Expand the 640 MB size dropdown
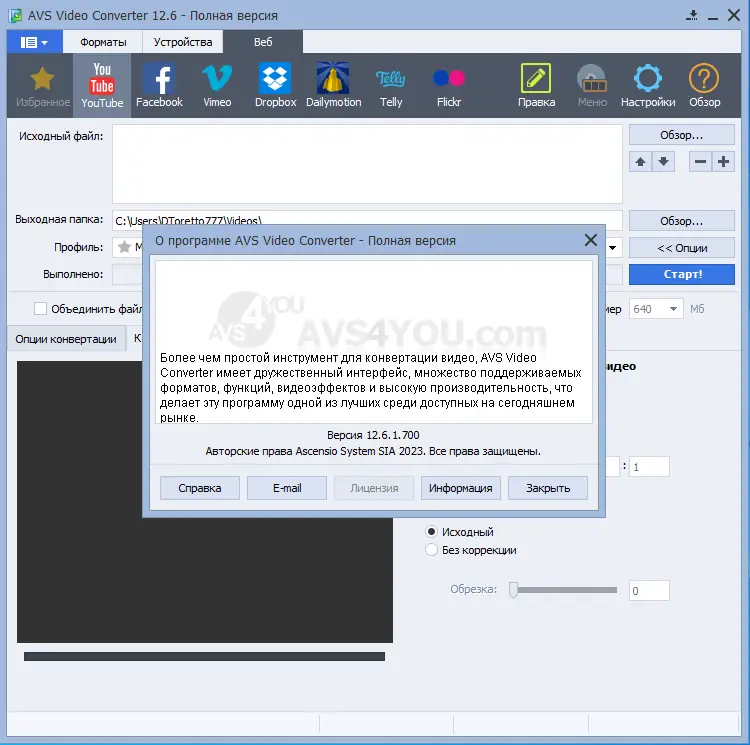 pyautogui.click(x=673, y=309)
